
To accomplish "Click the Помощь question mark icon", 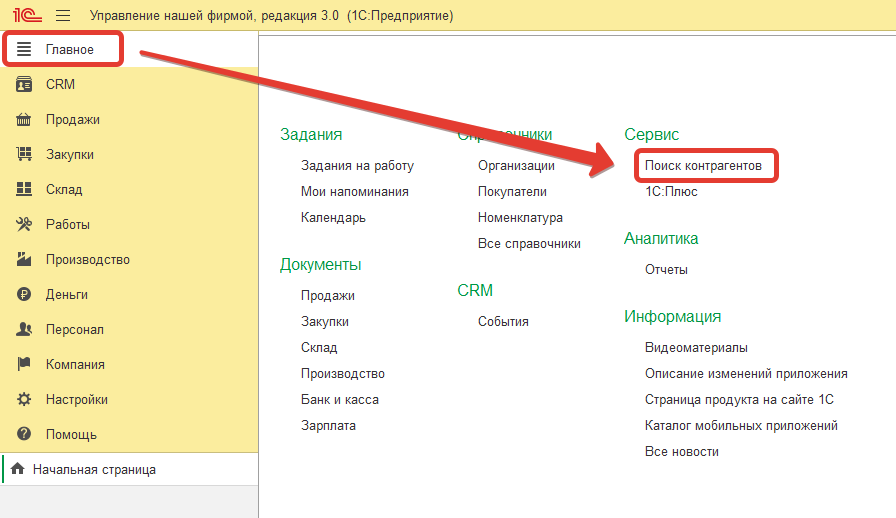I will point(23,434).
